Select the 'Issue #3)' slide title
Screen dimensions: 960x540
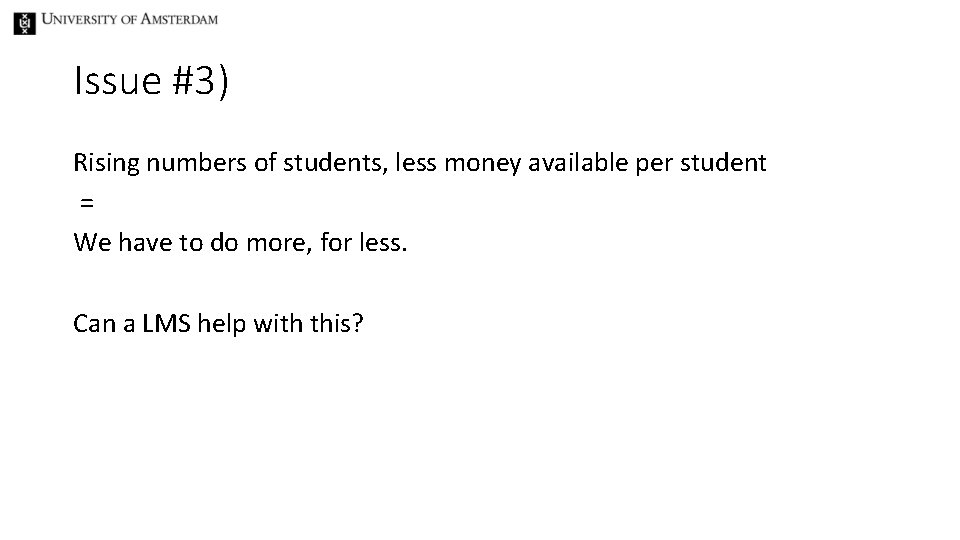pyautogui.click(x=151, y=82)
